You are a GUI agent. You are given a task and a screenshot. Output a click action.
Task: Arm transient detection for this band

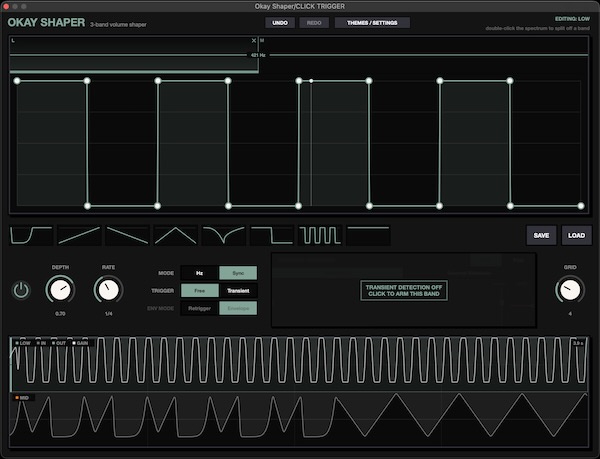(x=404, y=291)
